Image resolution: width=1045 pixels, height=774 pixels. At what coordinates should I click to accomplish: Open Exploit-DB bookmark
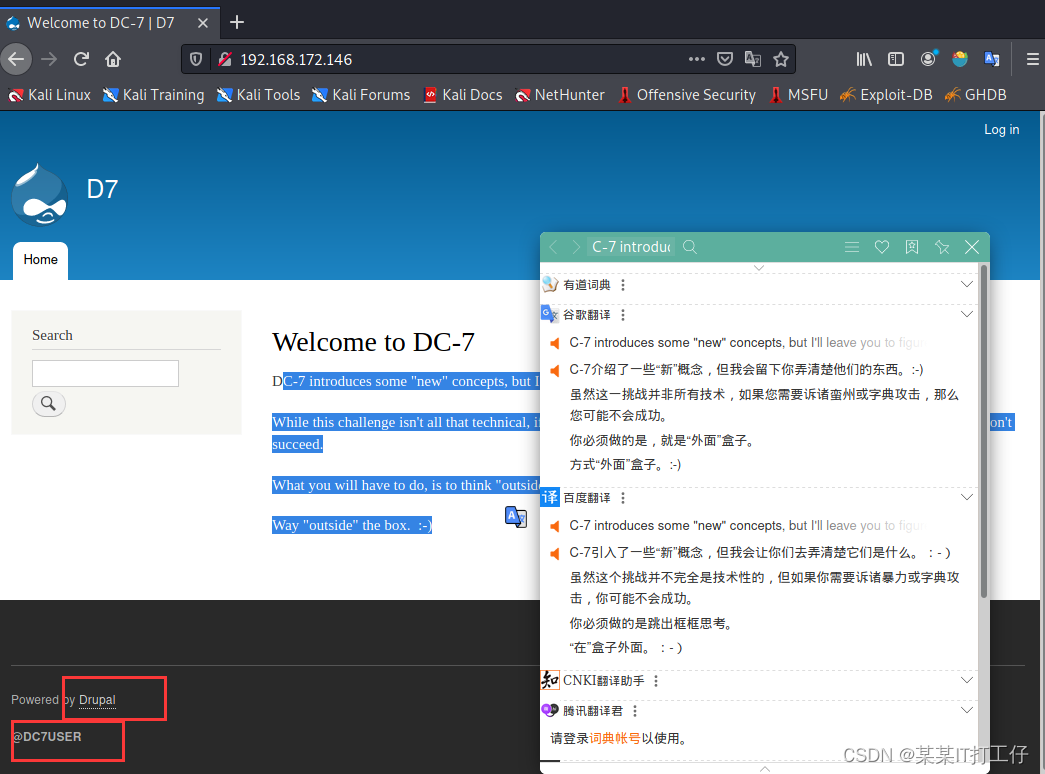(886, 95)
